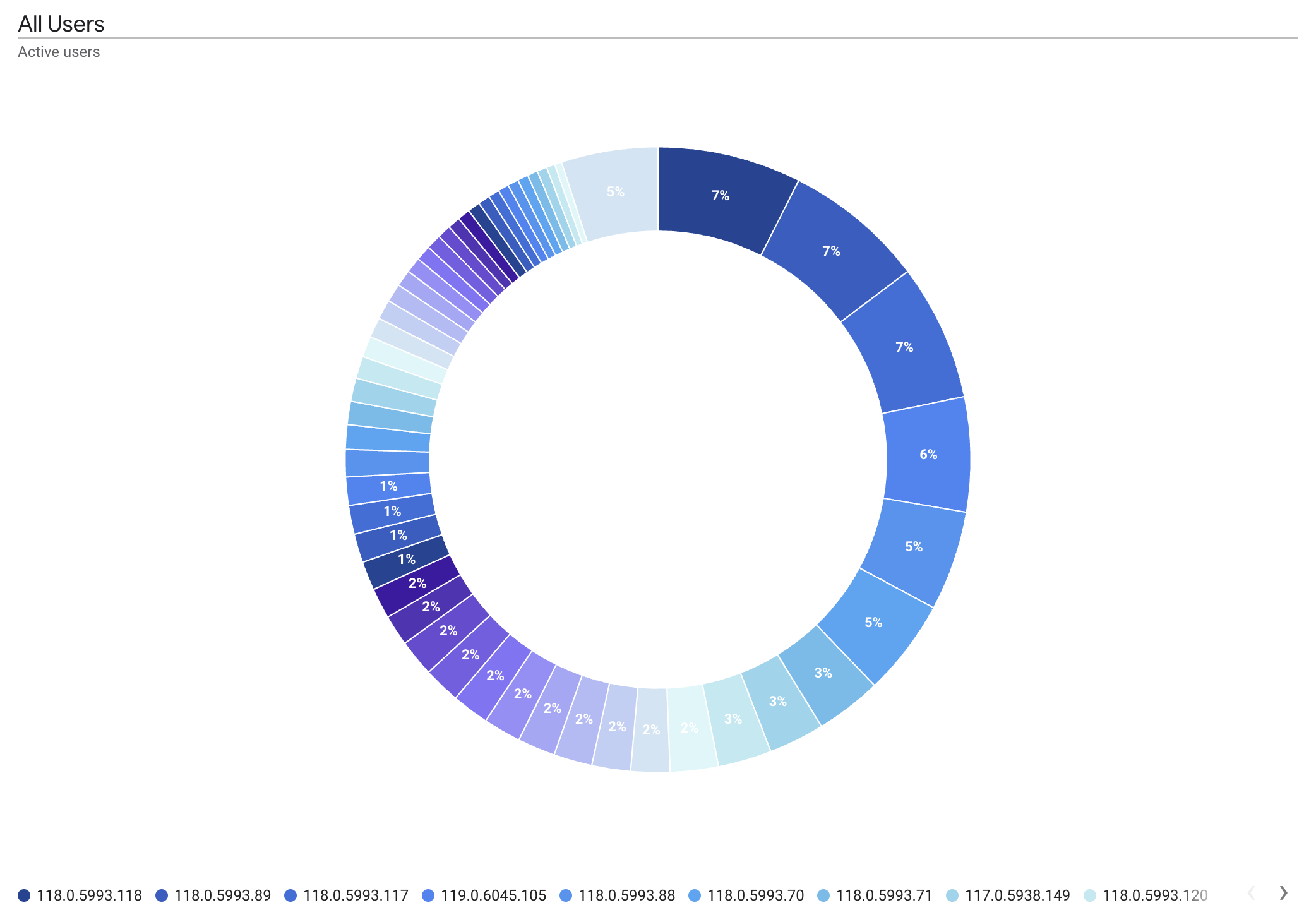This screenshot has width=1316, height=922.
Task: Click the largest 7% donut segment
Action: 720,197
